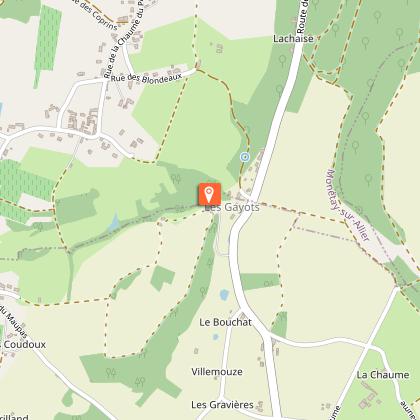The image size is (420, 420).
Task: Click the Rue des Blondeaux street label
Action: (x=146, y=78)
